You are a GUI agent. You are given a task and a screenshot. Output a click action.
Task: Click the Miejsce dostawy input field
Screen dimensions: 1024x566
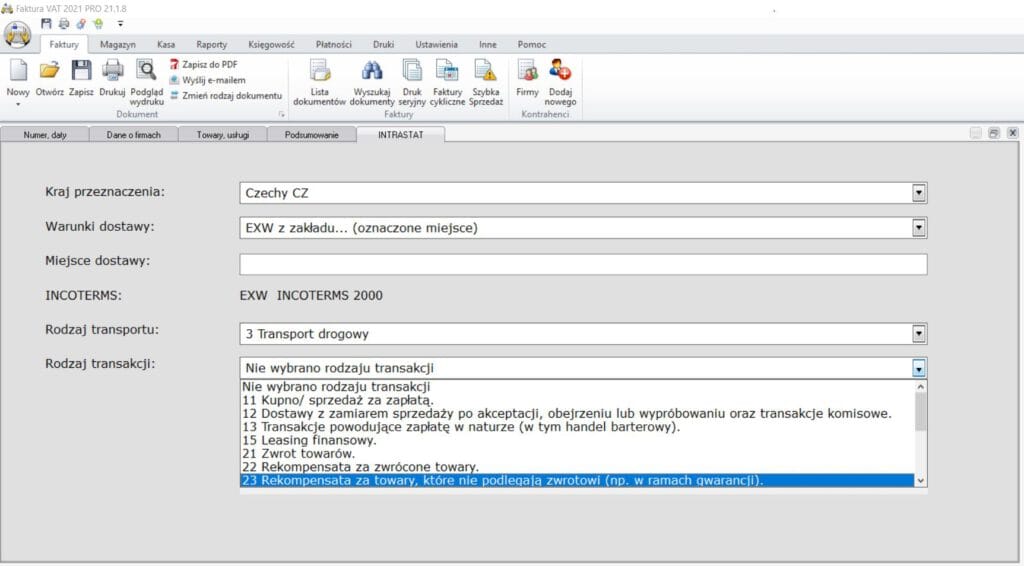click(x=583, y=264)
